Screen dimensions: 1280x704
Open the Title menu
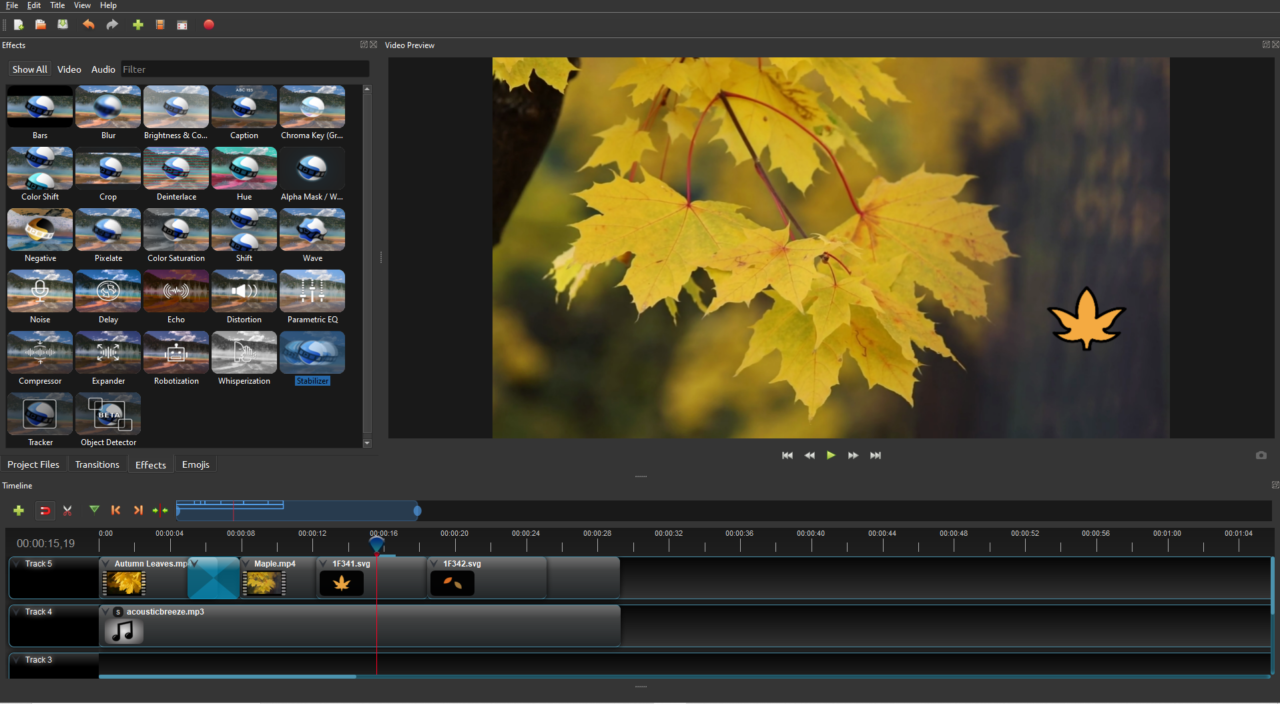click(57, 5)
